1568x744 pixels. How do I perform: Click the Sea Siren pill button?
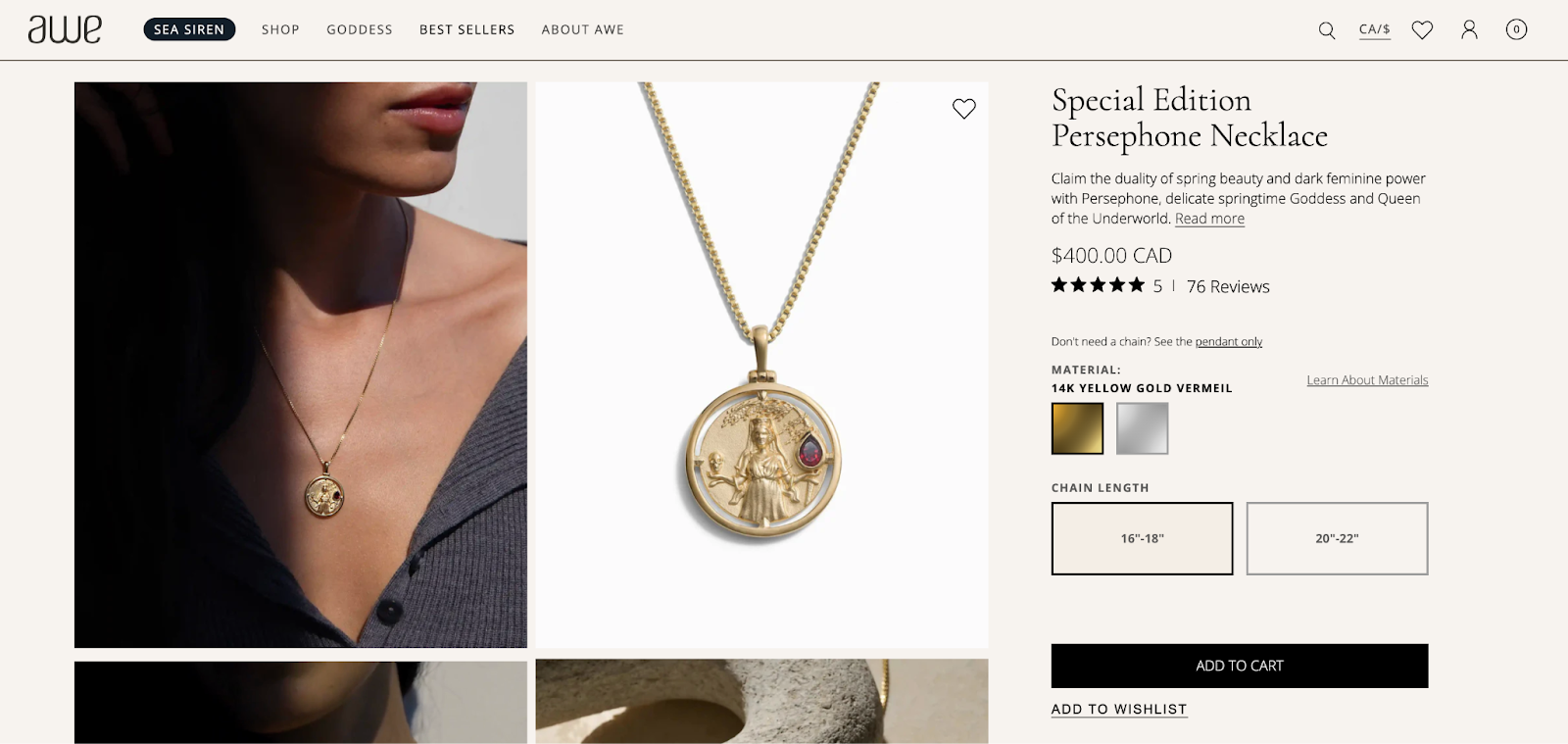pyautogui.click(x=189, y=29)
